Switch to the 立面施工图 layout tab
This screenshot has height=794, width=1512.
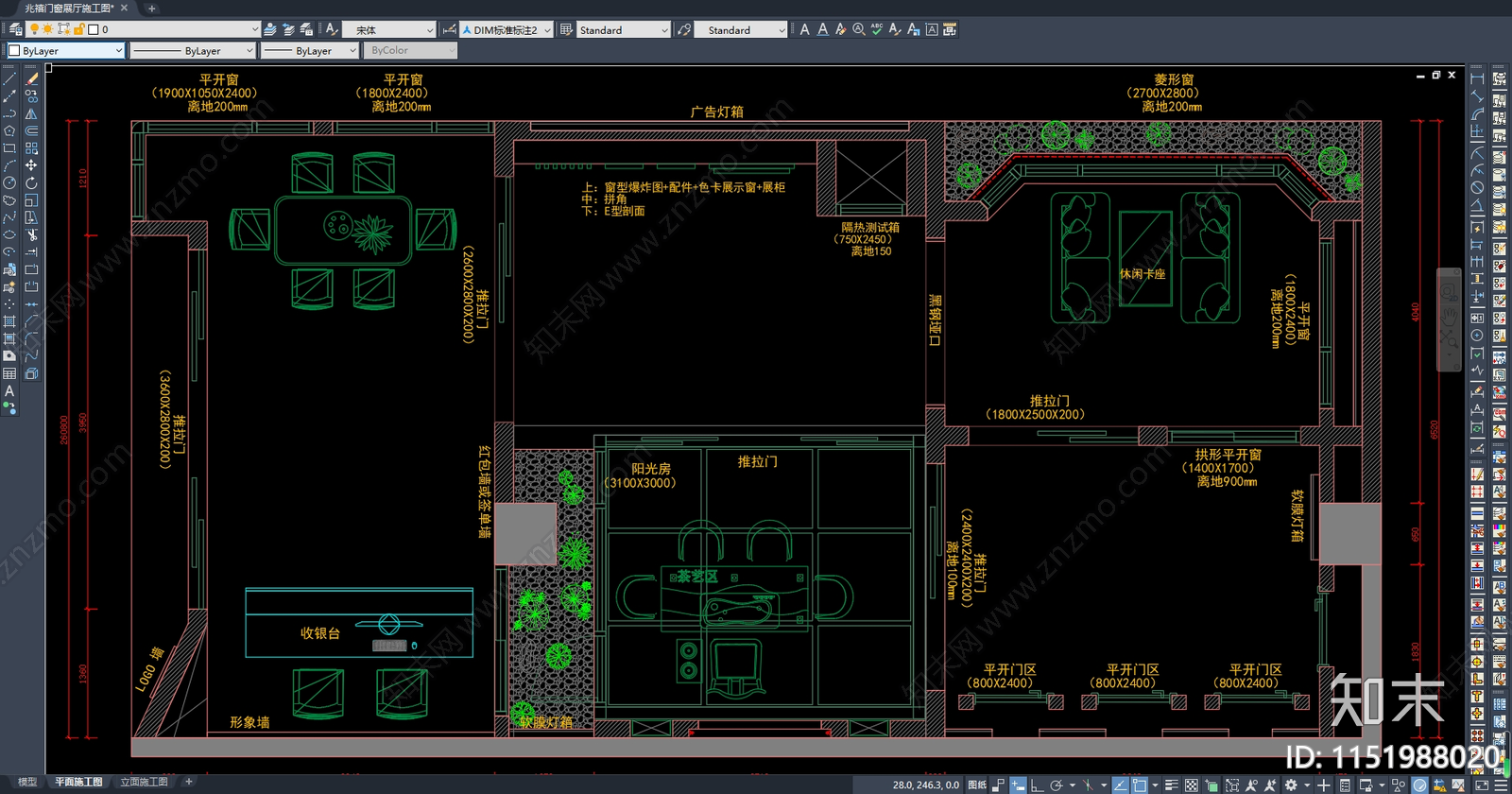[144, 782]
